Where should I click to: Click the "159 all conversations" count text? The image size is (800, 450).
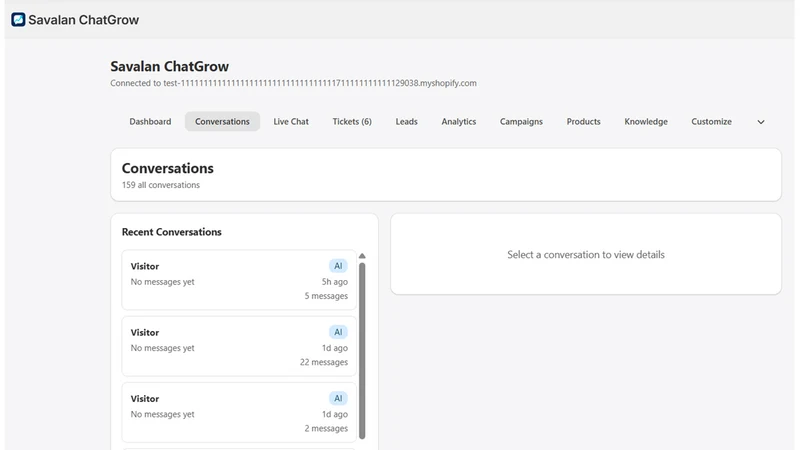tap(161, 185)
